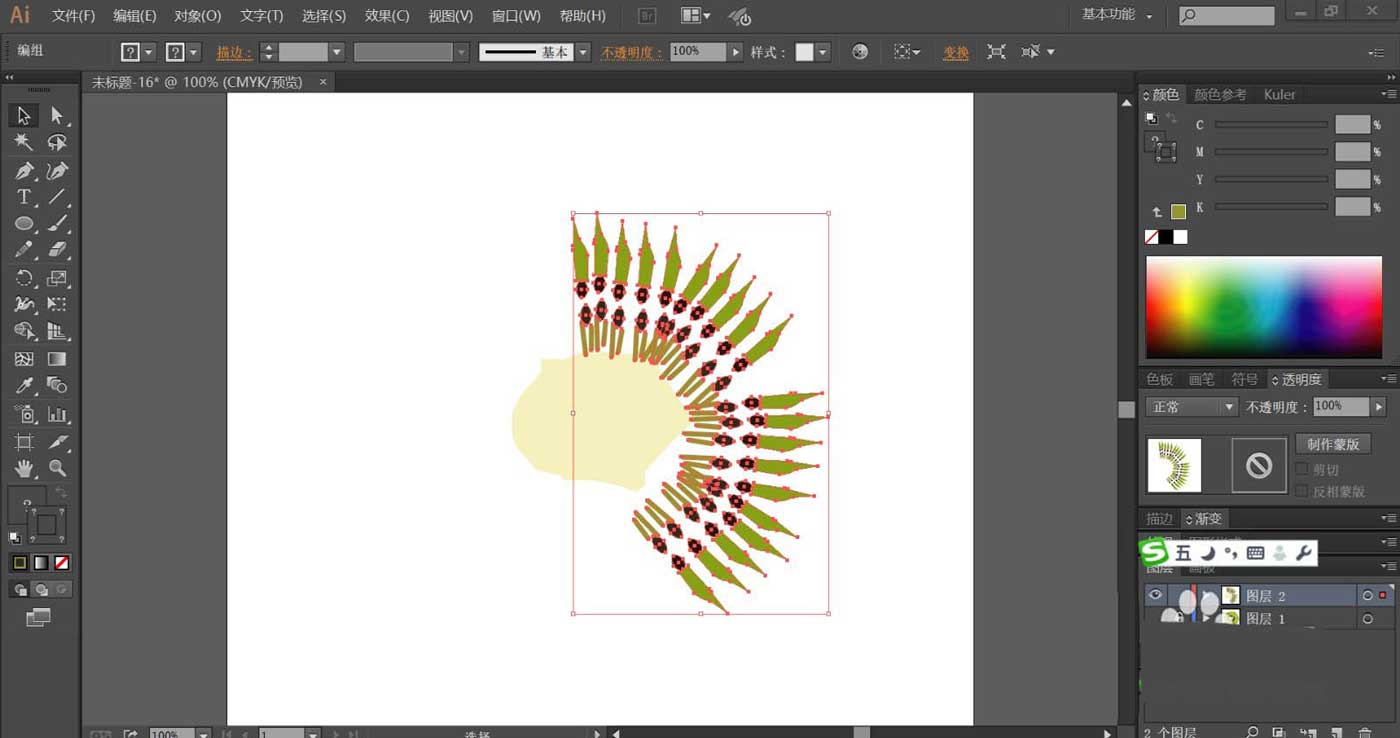Switch to the 颜色参考 tab
Viewport: 1400px width, 738px height.
coord(1220,95)
